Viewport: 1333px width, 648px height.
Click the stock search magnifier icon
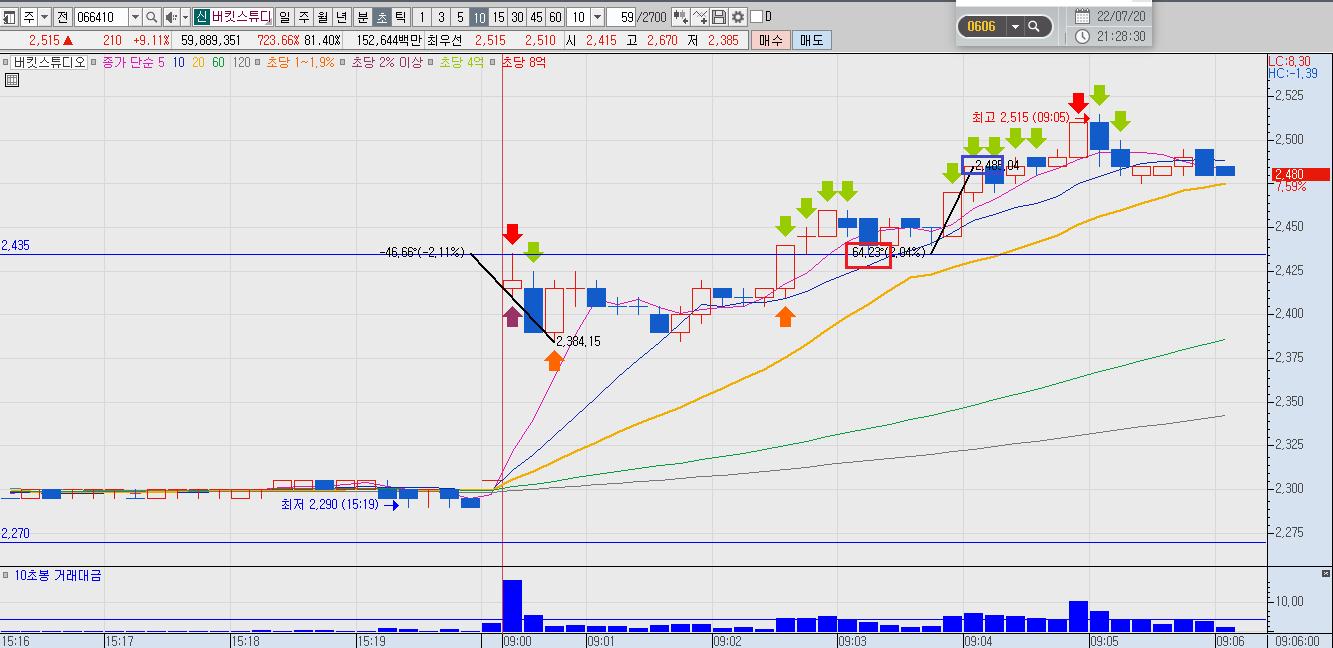[x=152, y=17]
